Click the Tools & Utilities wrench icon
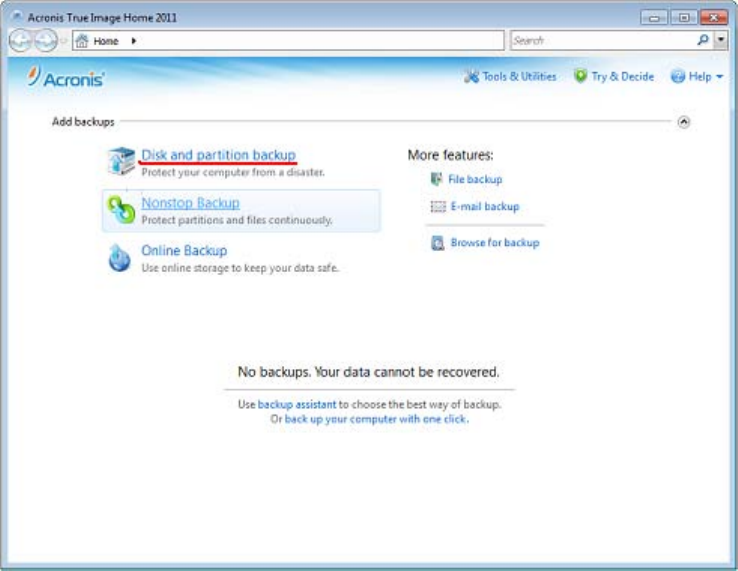The height and width of the screenshot is (571, 738). [471, 76]
